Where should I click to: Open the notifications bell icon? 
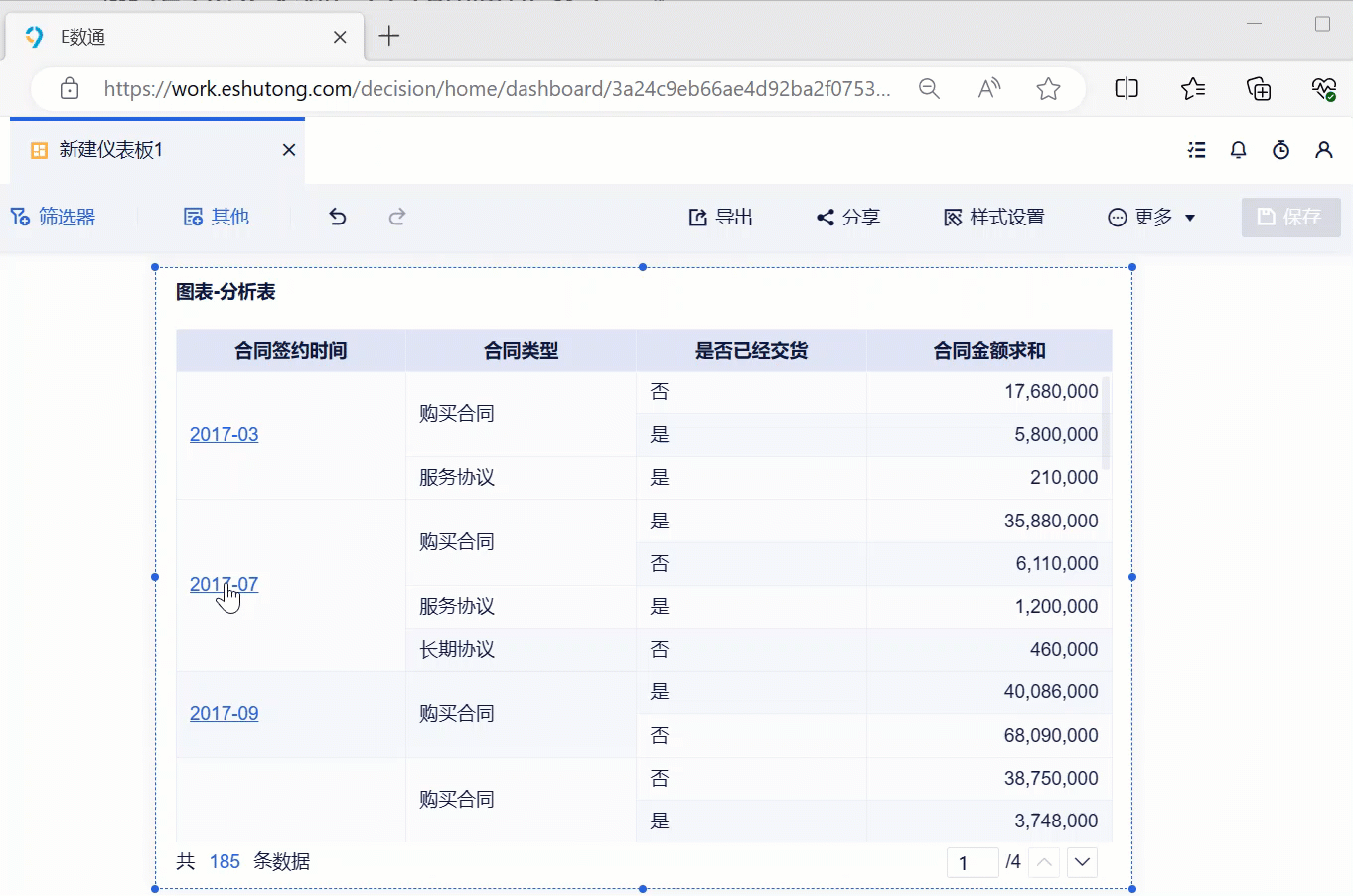1238,150
